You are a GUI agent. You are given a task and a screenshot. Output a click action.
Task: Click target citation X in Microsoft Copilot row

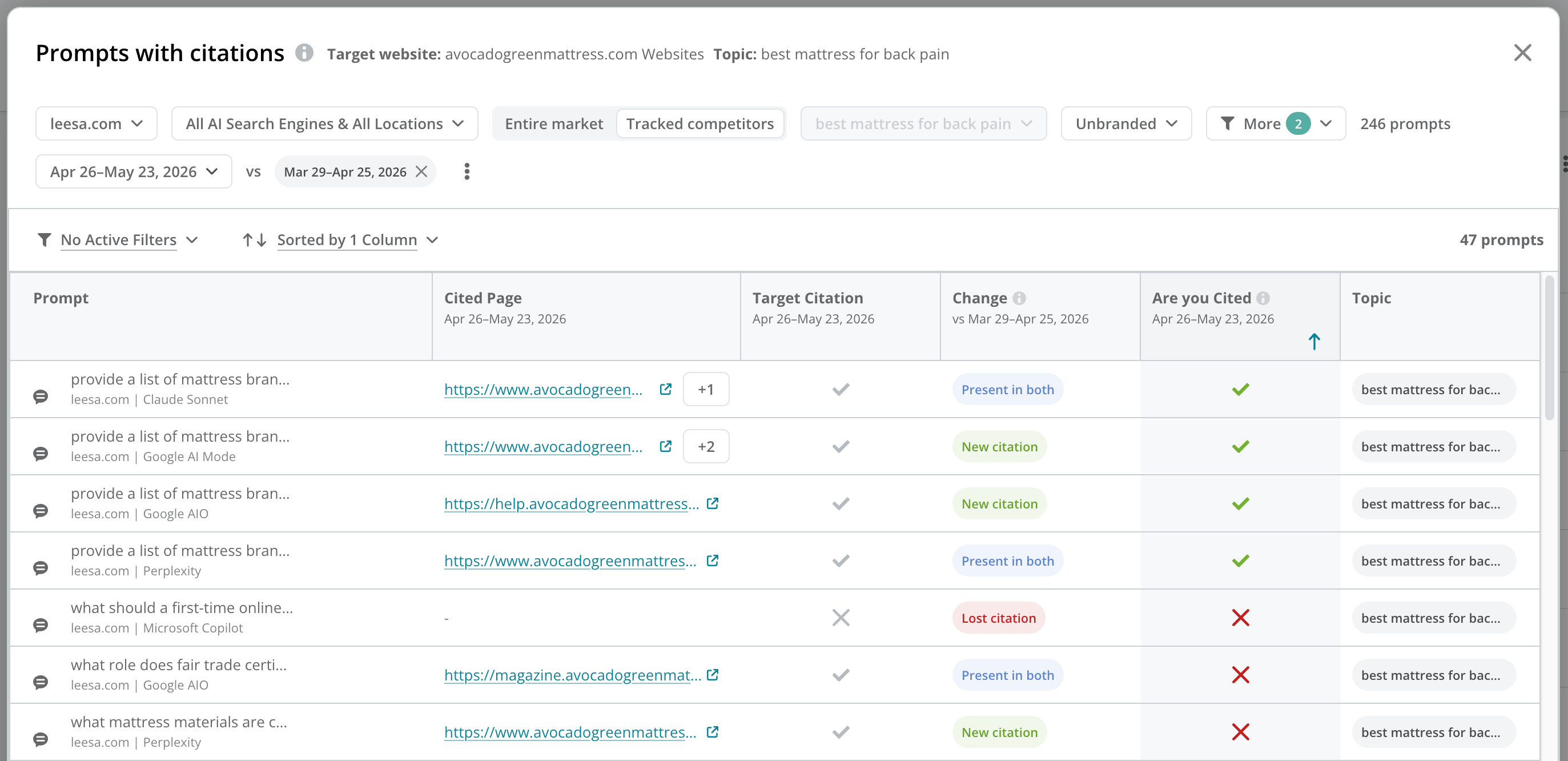(841, 618)
